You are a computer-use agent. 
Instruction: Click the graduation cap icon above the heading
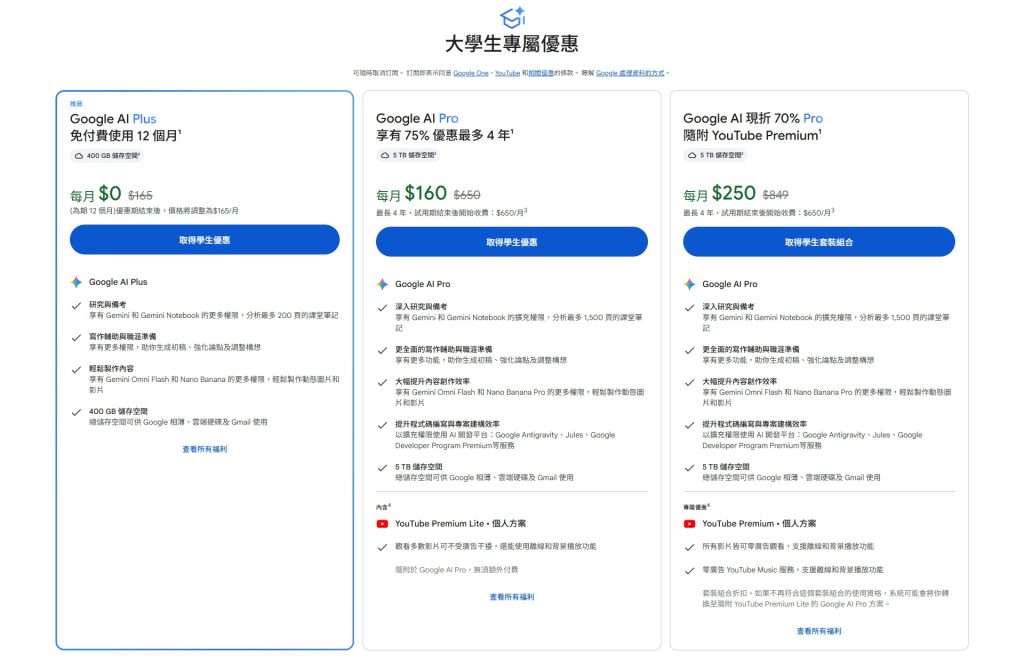coord(513,18)
